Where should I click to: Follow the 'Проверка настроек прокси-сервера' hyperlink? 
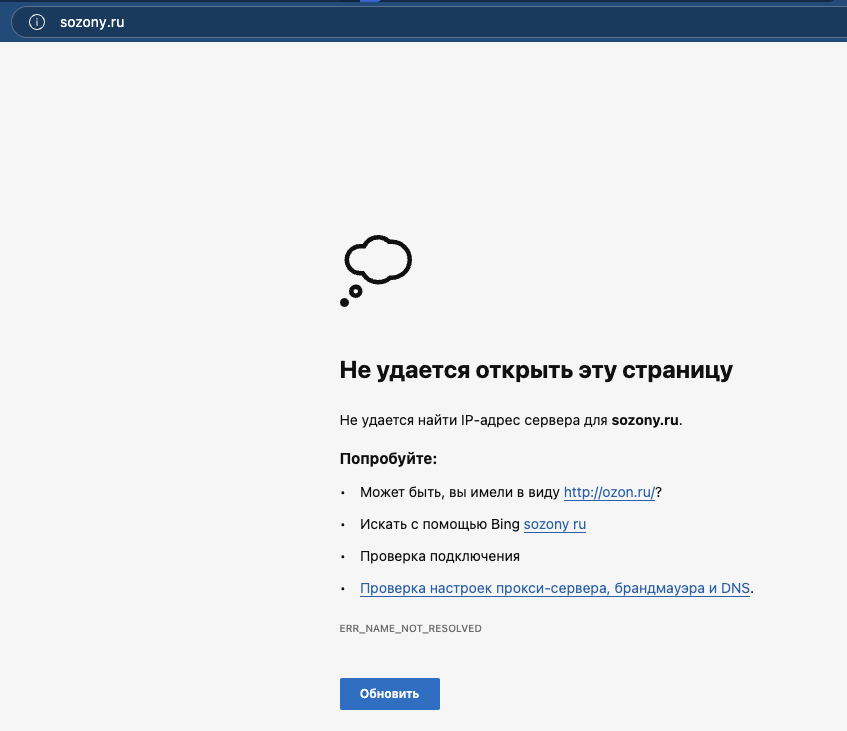pyautogui.click(x=555, y=588)
